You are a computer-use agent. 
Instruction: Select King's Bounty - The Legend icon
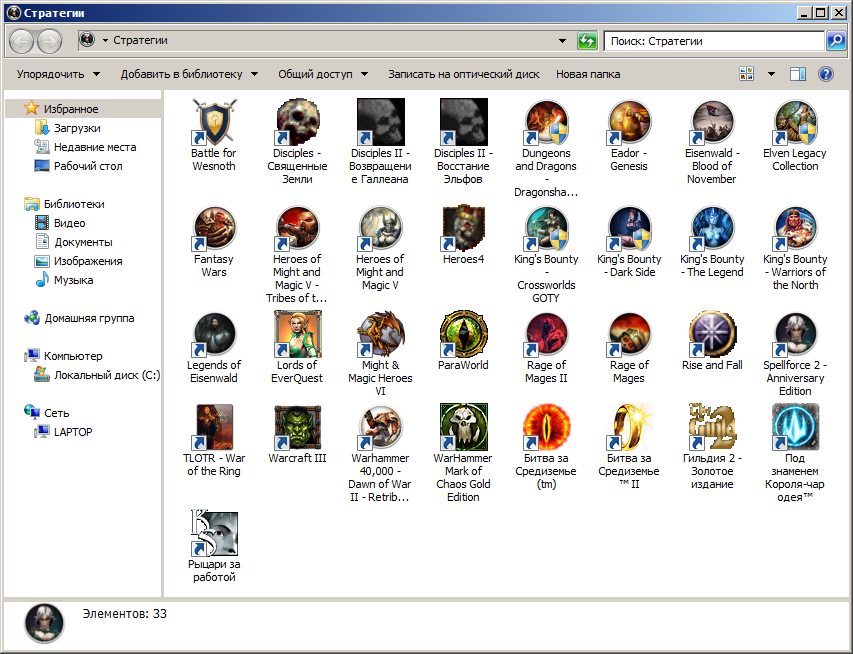[x=712, y=228]
